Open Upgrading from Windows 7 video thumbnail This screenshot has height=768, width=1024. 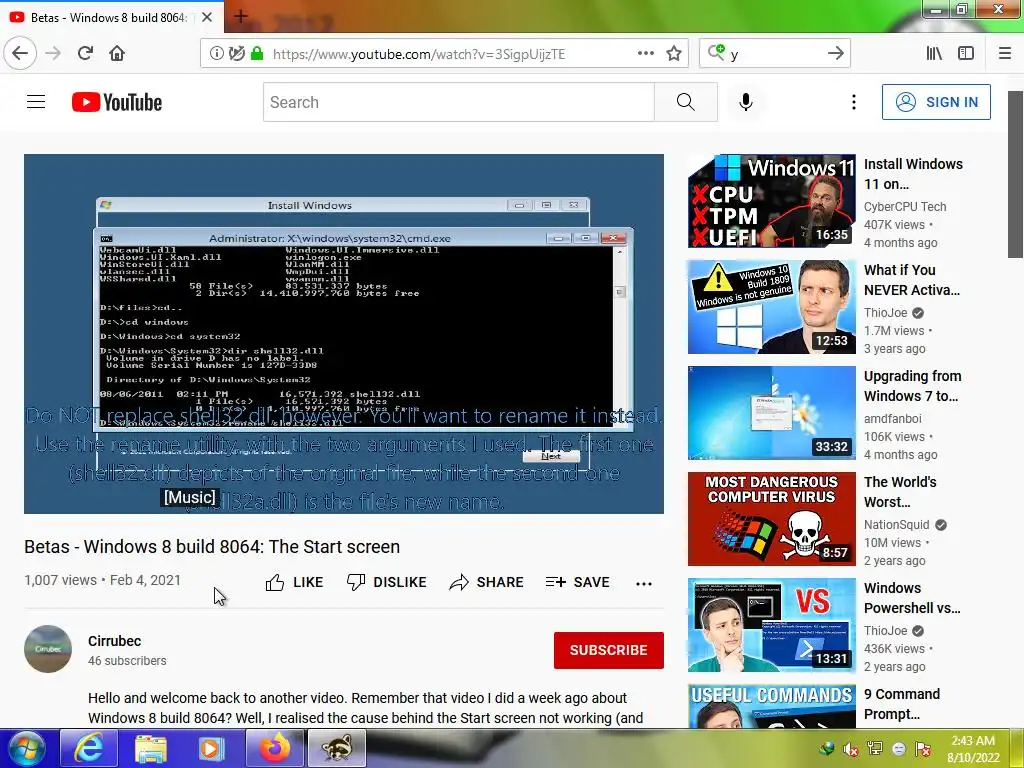pyautogui.click(x=771, y=413)
